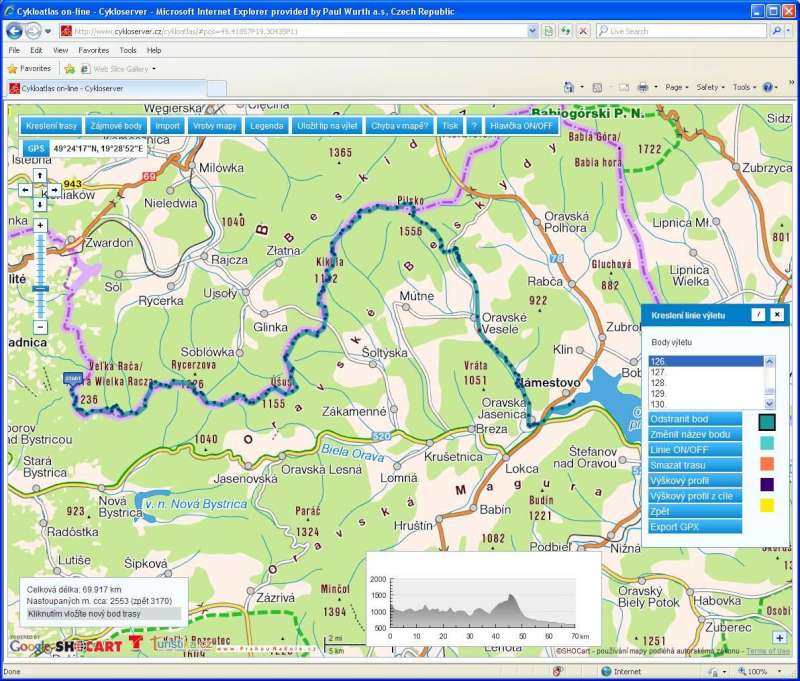
Task: Open the Favorites menu in menu bar
Action: click(94, 50)
